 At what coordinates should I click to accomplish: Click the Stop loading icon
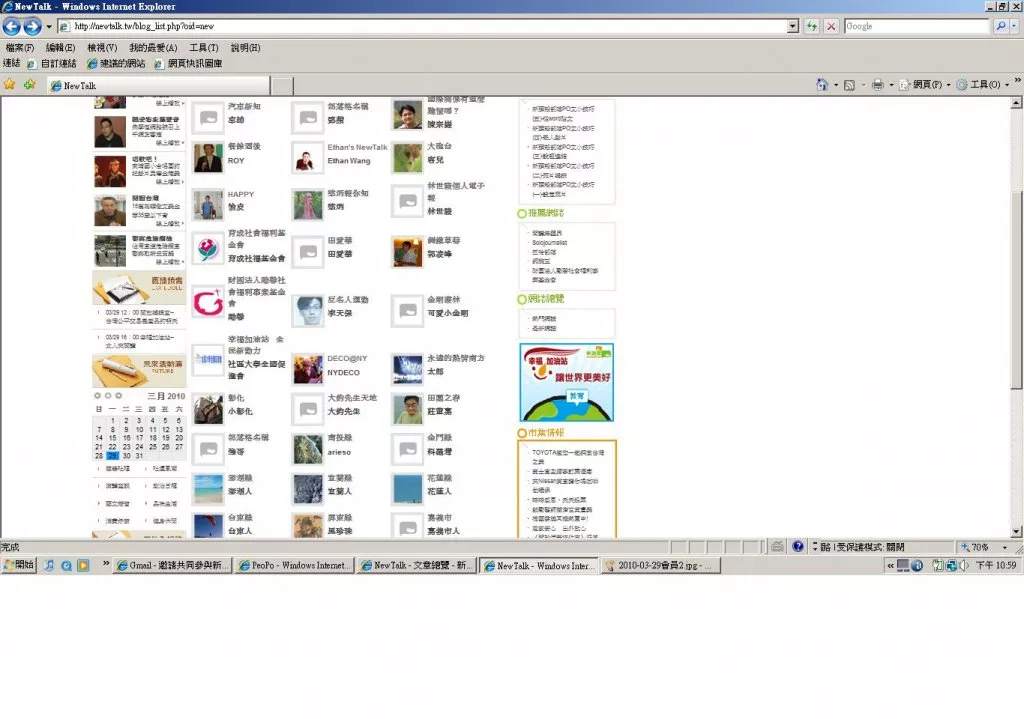[831, 26]
